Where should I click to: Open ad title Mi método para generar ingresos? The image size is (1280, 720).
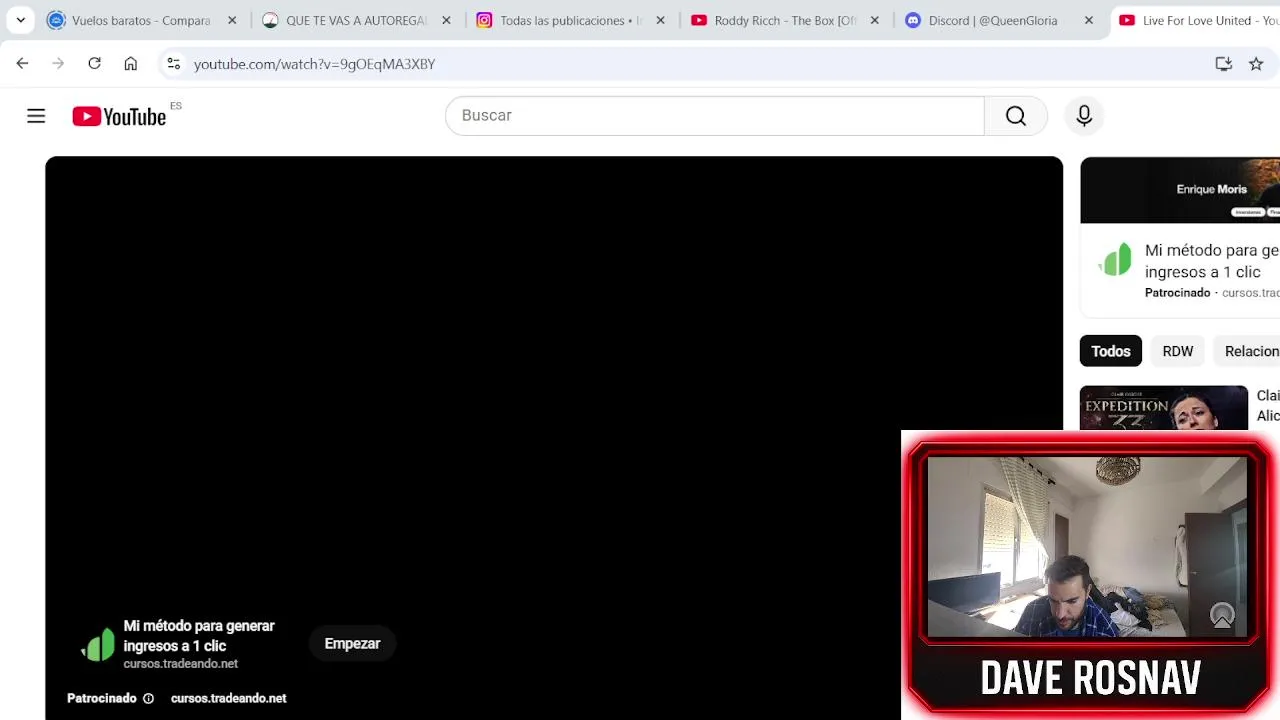199,635
